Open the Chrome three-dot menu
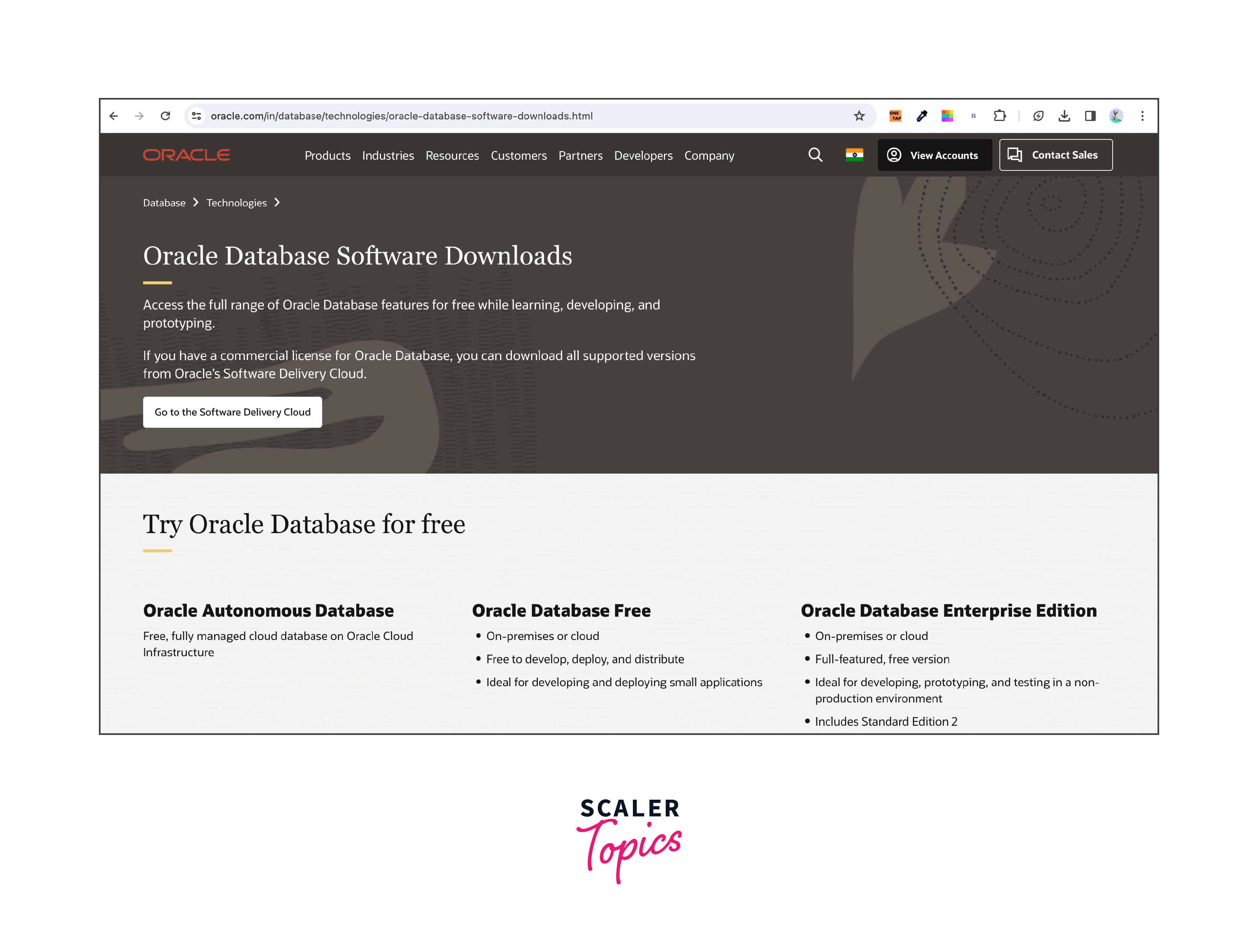This screenshot has width=1258, height=952. click(1142, 116)
